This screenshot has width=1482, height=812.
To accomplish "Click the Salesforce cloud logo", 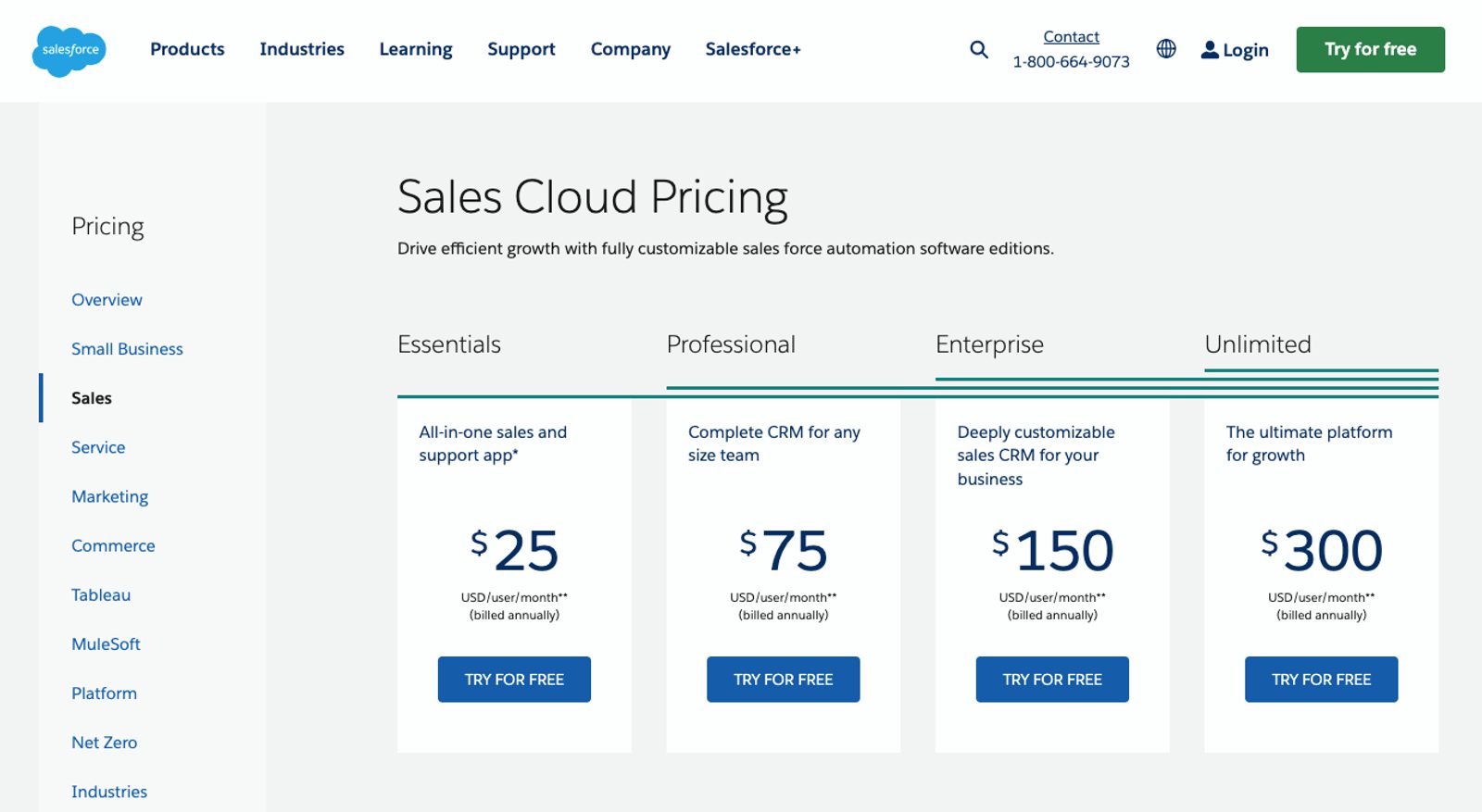I will click(69, 50).
